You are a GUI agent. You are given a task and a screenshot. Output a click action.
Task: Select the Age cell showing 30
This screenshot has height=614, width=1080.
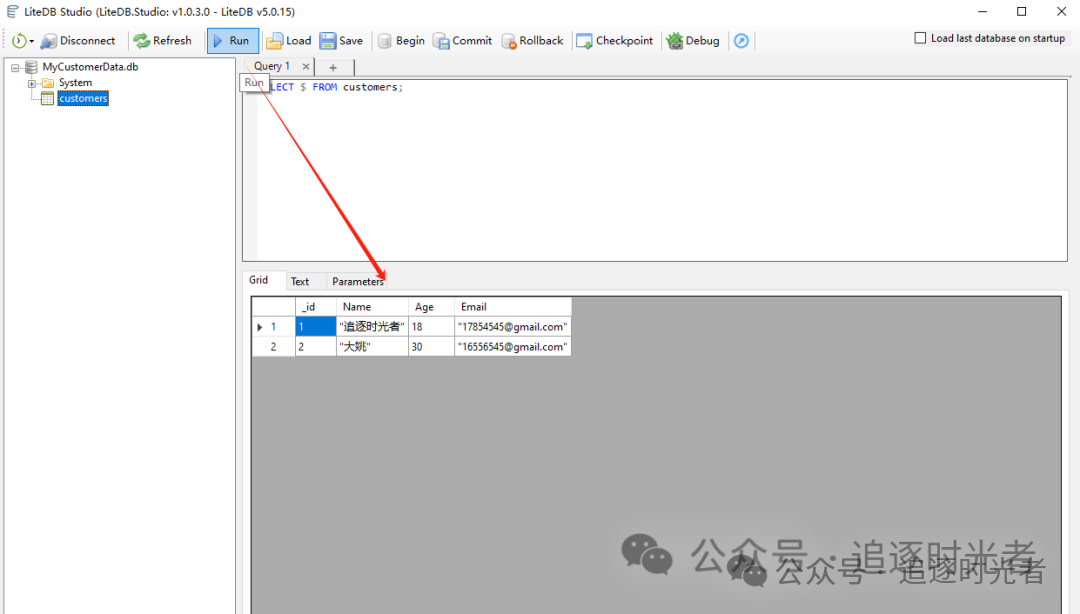click(x=431, y=347)
